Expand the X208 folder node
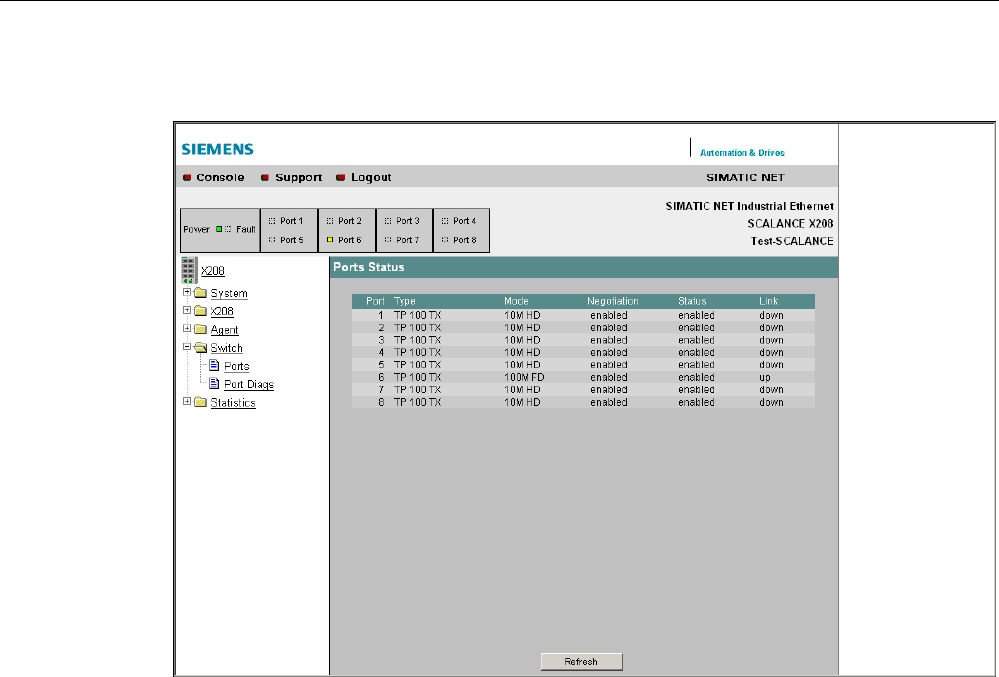 (x=187, y=310)
